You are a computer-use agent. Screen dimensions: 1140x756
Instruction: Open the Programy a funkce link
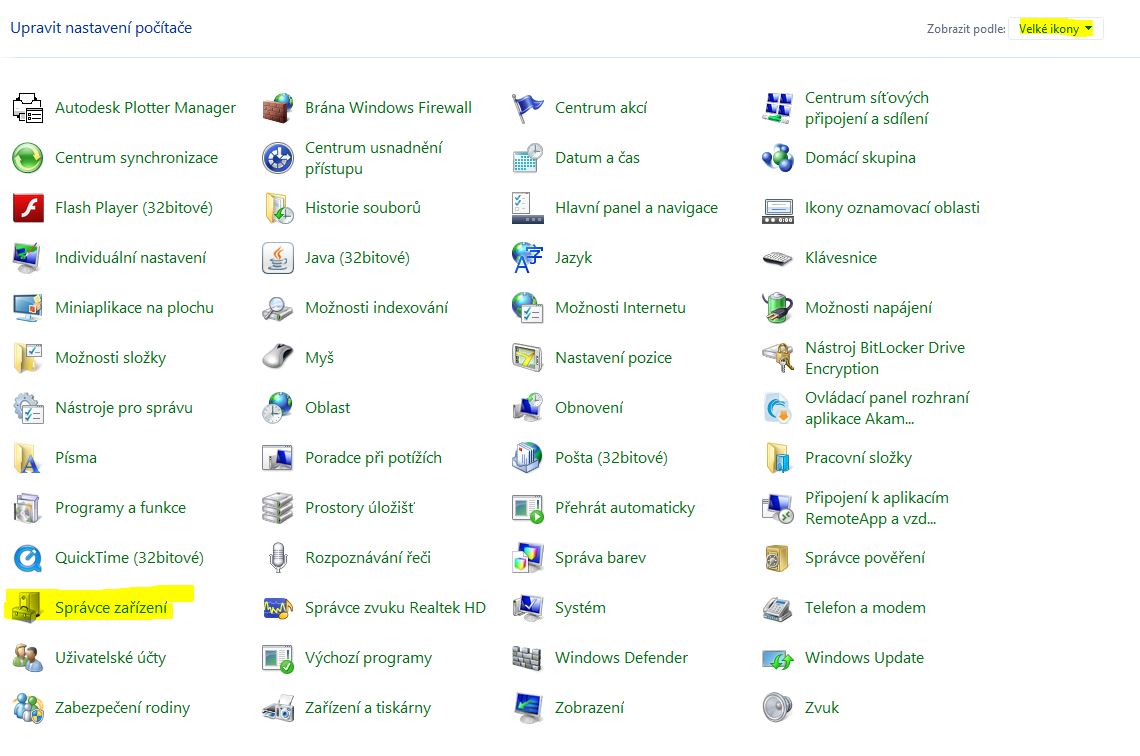[x=120, y=508]
